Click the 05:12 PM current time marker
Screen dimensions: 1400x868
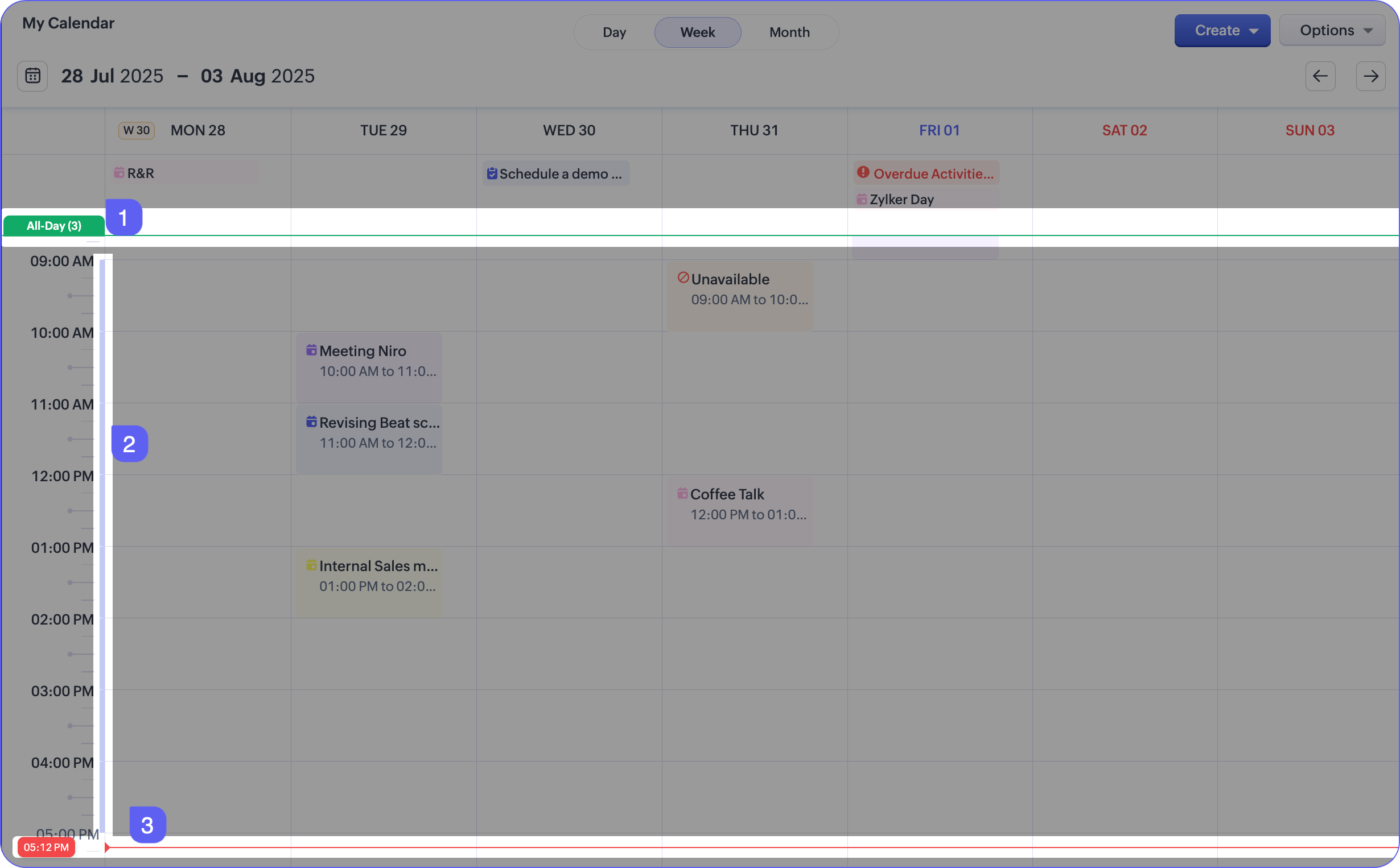coord(46,848)
